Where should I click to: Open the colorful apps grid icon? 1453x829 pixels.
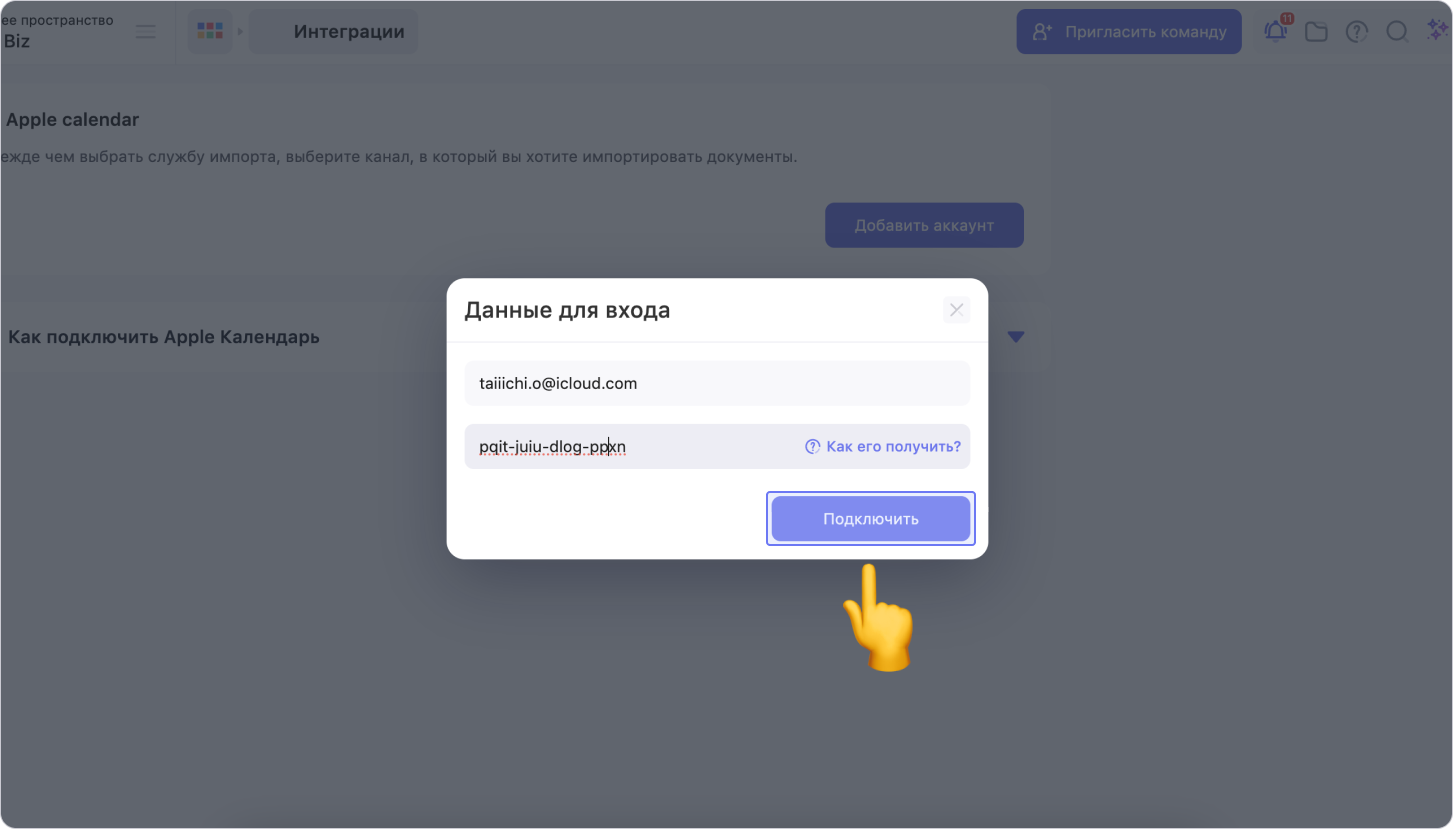pos(210,31)
